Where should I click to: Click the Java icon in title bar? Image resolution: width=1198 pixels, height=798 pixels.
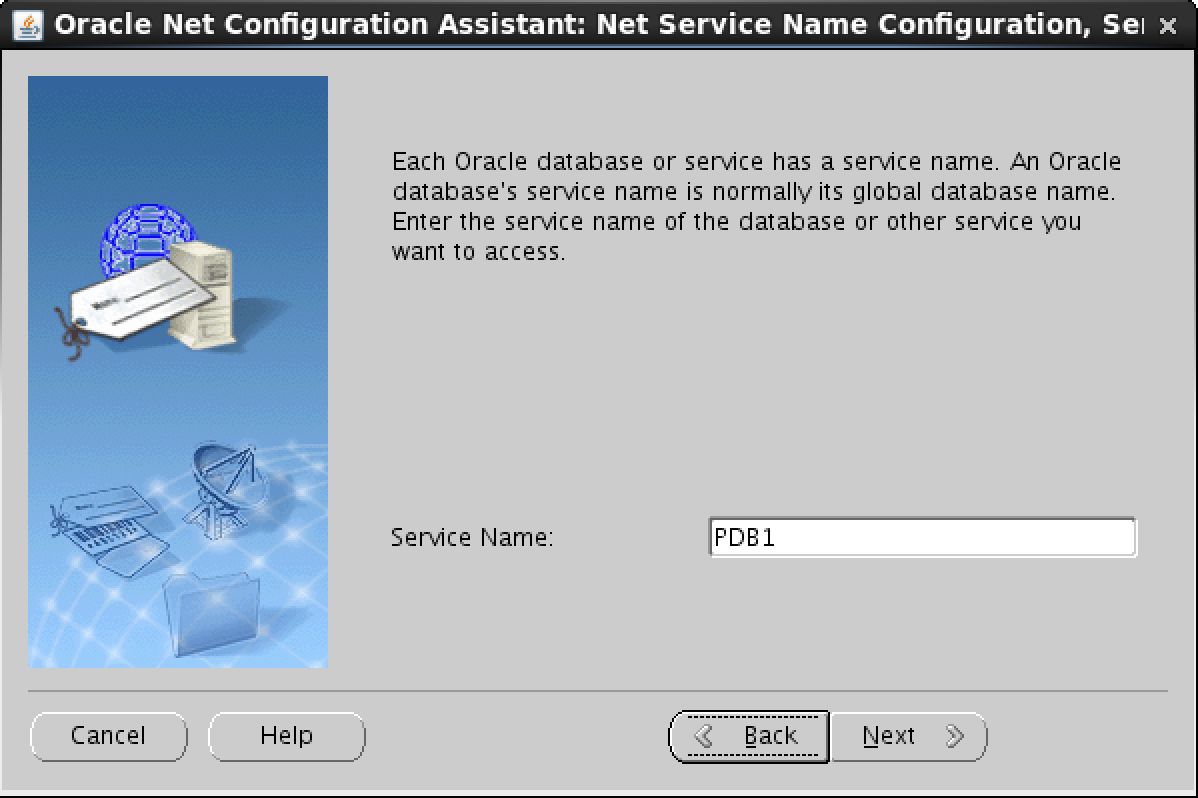pyautogui.click(x=27, y=25)
